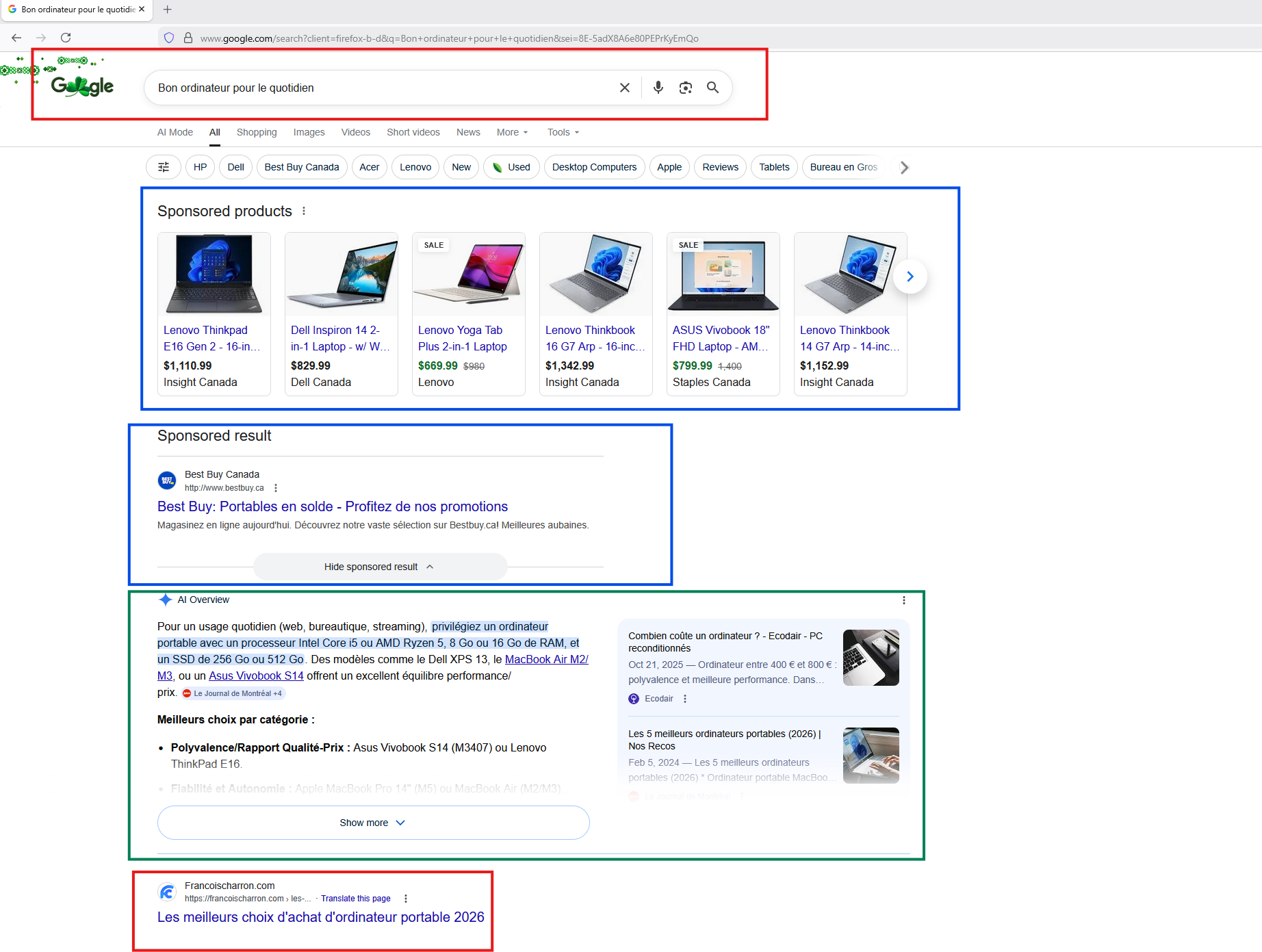Open Dell Inspiron 14 2-in-1 product
The width and height of the screenshot is (1262, 952).
[x=341, y=314]
